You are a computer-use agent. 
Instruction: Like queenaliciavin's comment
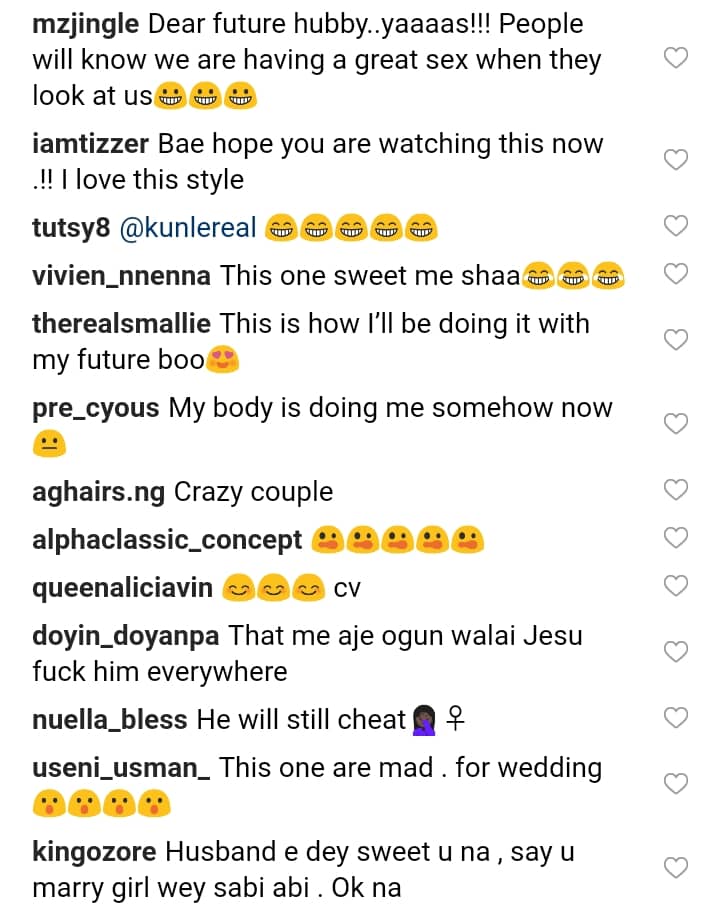pos(677,586)
